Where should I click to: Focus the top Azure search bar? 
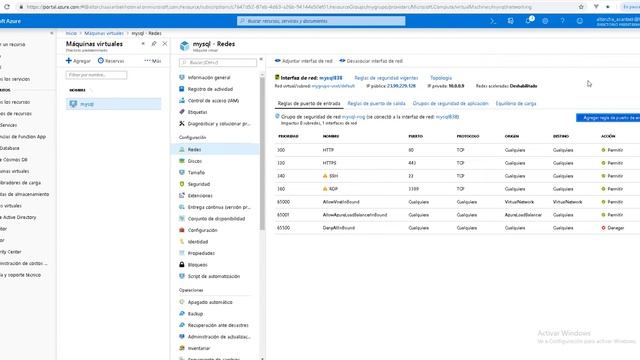321,21
